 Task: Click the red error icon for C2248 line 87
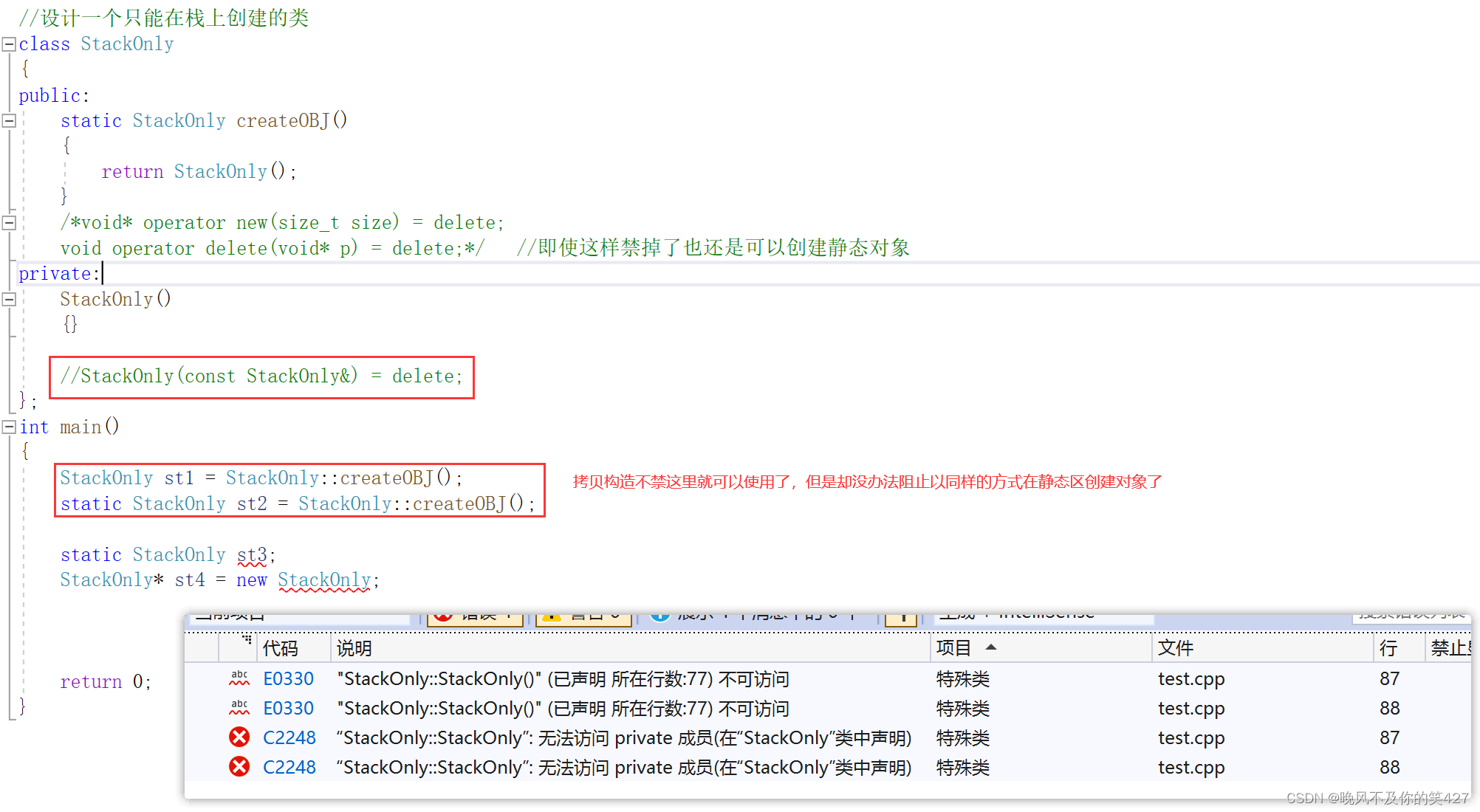(239, 737)
